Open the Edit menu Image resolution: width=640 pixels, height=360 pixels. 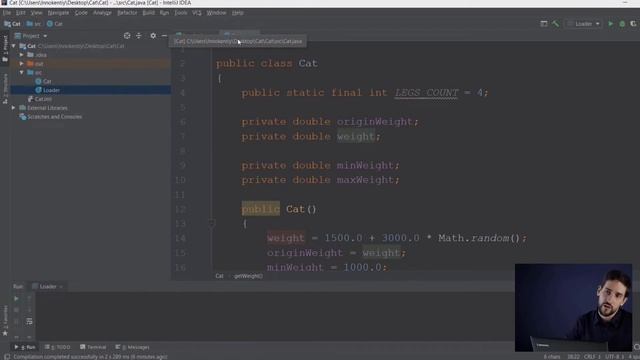click(x=20, y=13)
